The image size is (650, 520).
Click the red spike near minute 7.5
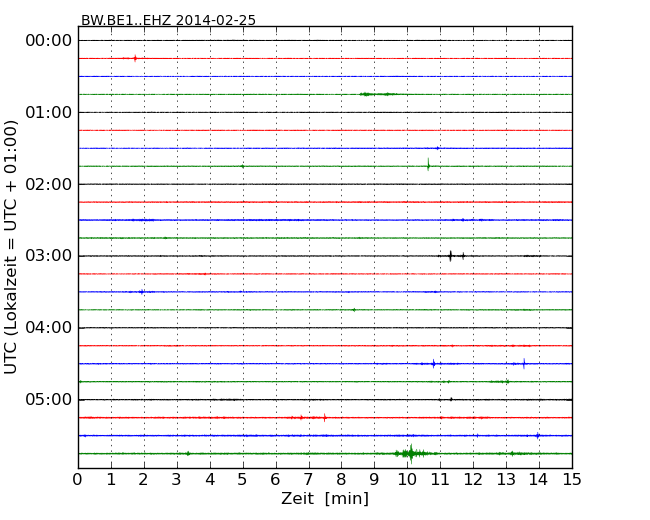point(325,418)
